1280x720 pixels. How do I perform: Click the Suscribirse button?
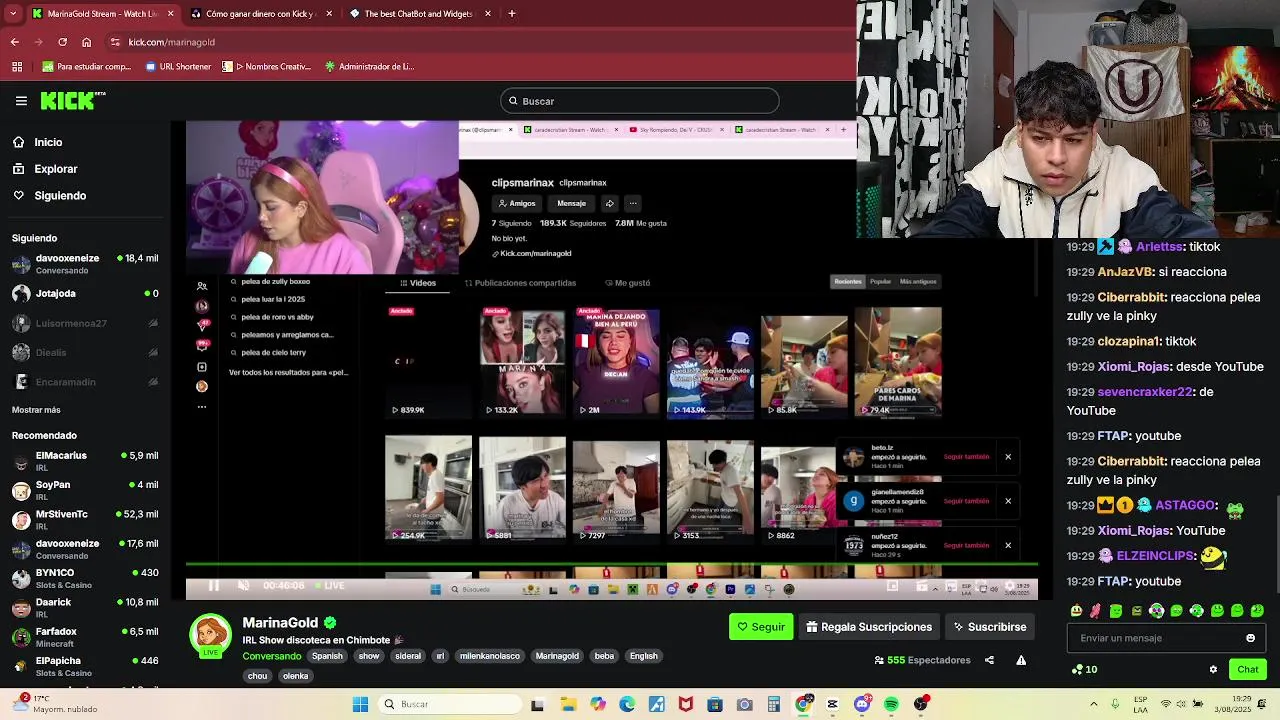[x=989, y=627]
